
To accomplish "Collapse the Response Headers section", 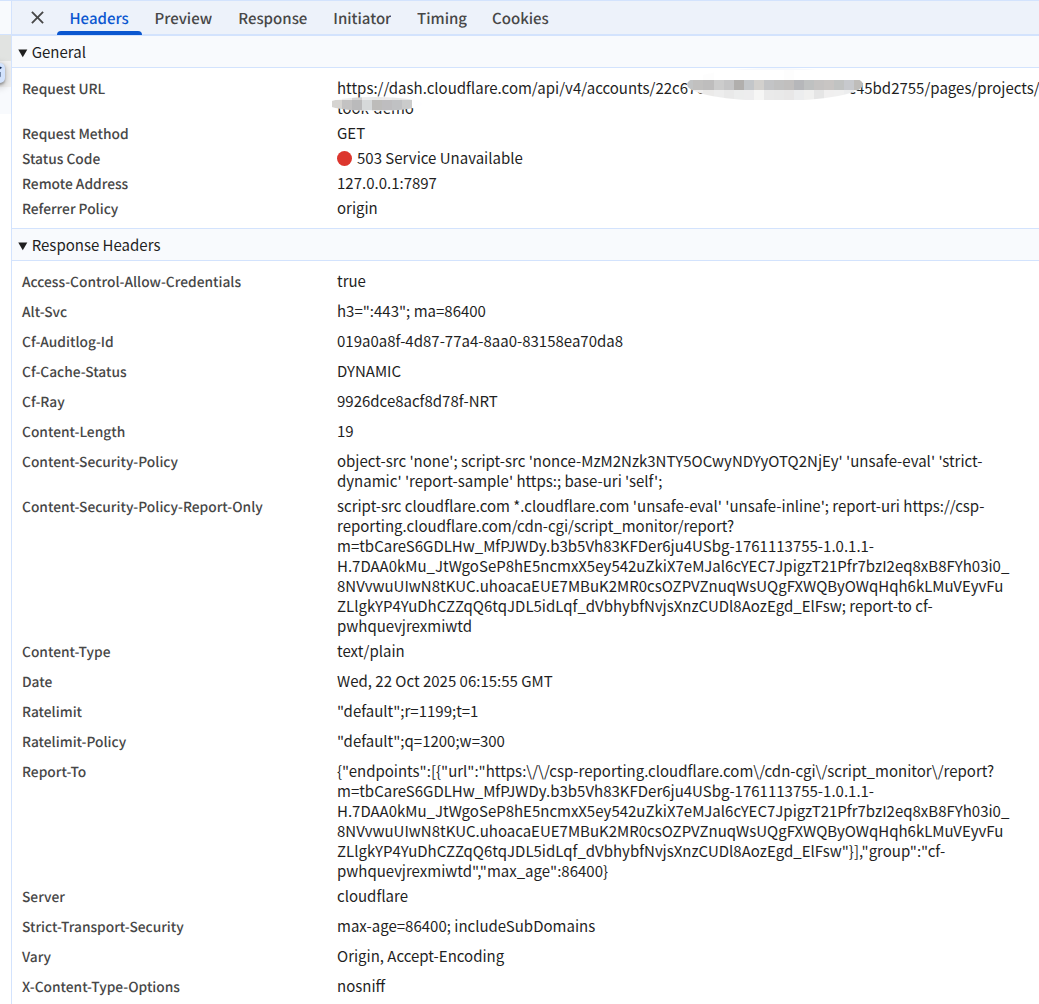I will point(23,246).
